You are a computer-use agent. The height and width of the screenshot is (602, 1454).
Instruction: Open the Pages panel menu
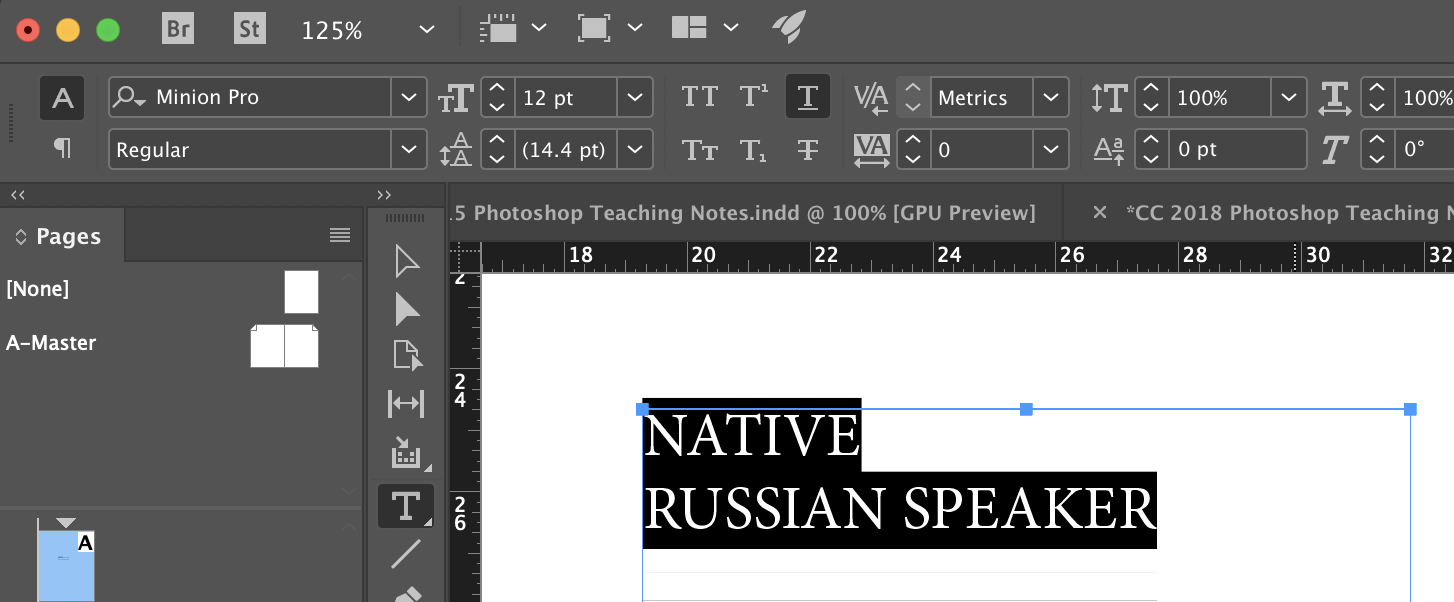tap(340, 235)
